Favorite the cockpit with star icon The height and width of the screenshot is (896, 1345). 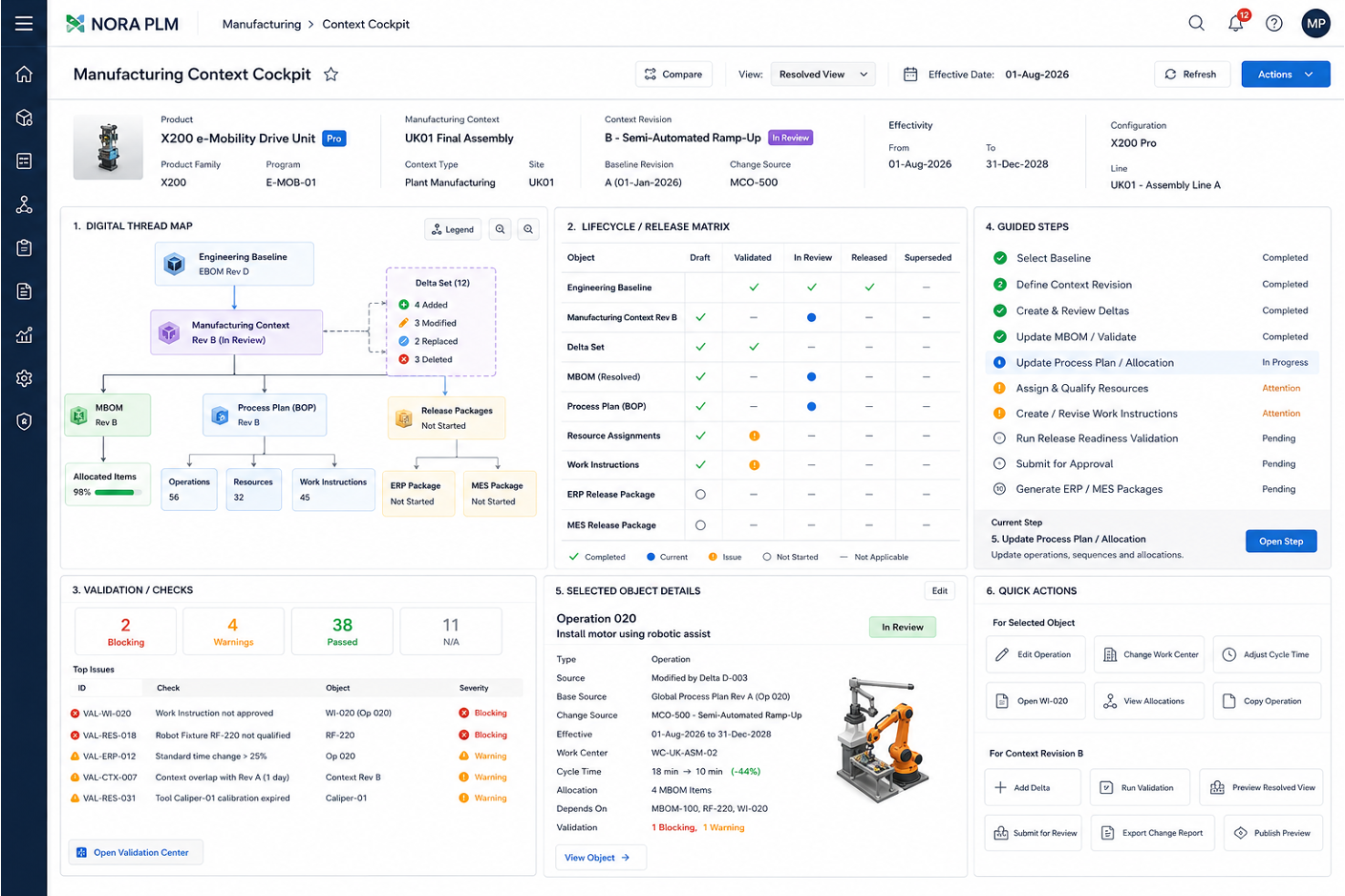click(x=331, y=75)
